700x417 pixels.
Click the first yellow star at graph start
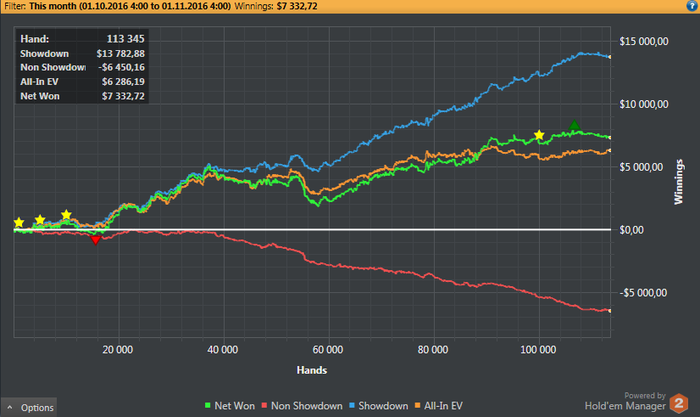pyautogui.click(x=19, y=222)
